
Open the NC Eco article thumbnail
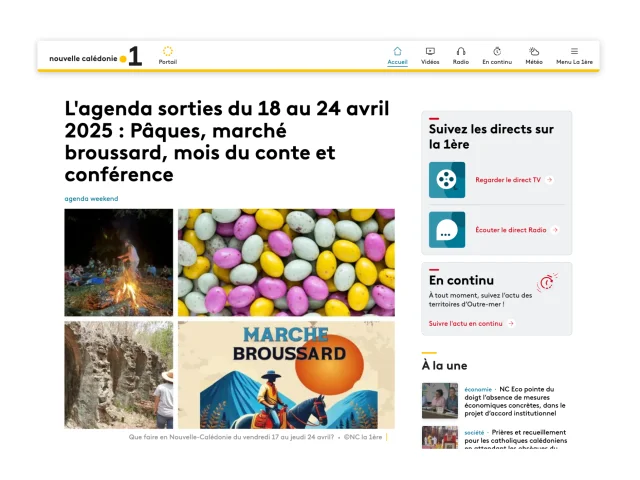[440, 401]
